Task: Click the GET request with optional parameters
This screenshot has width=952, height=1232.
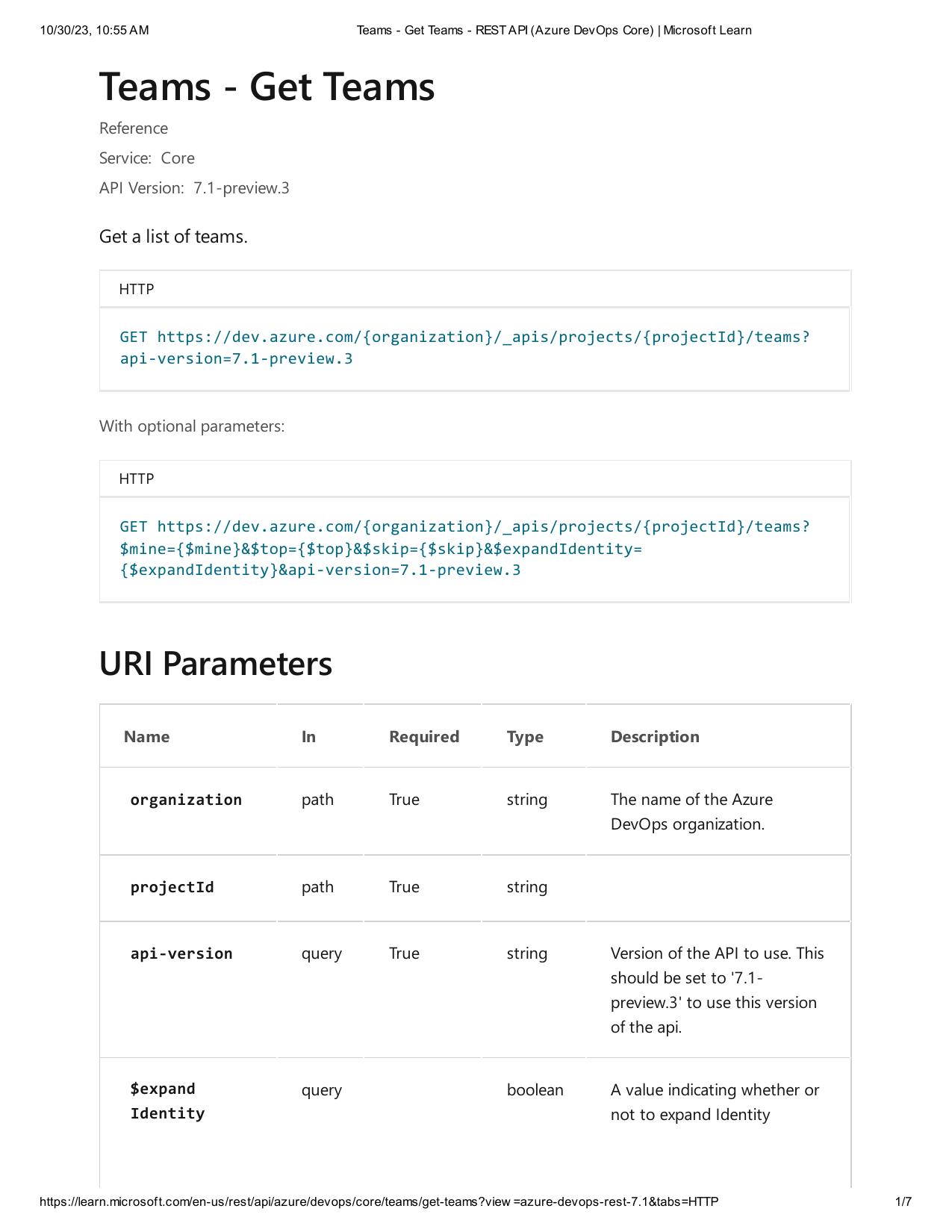Action: coord(464,549)
